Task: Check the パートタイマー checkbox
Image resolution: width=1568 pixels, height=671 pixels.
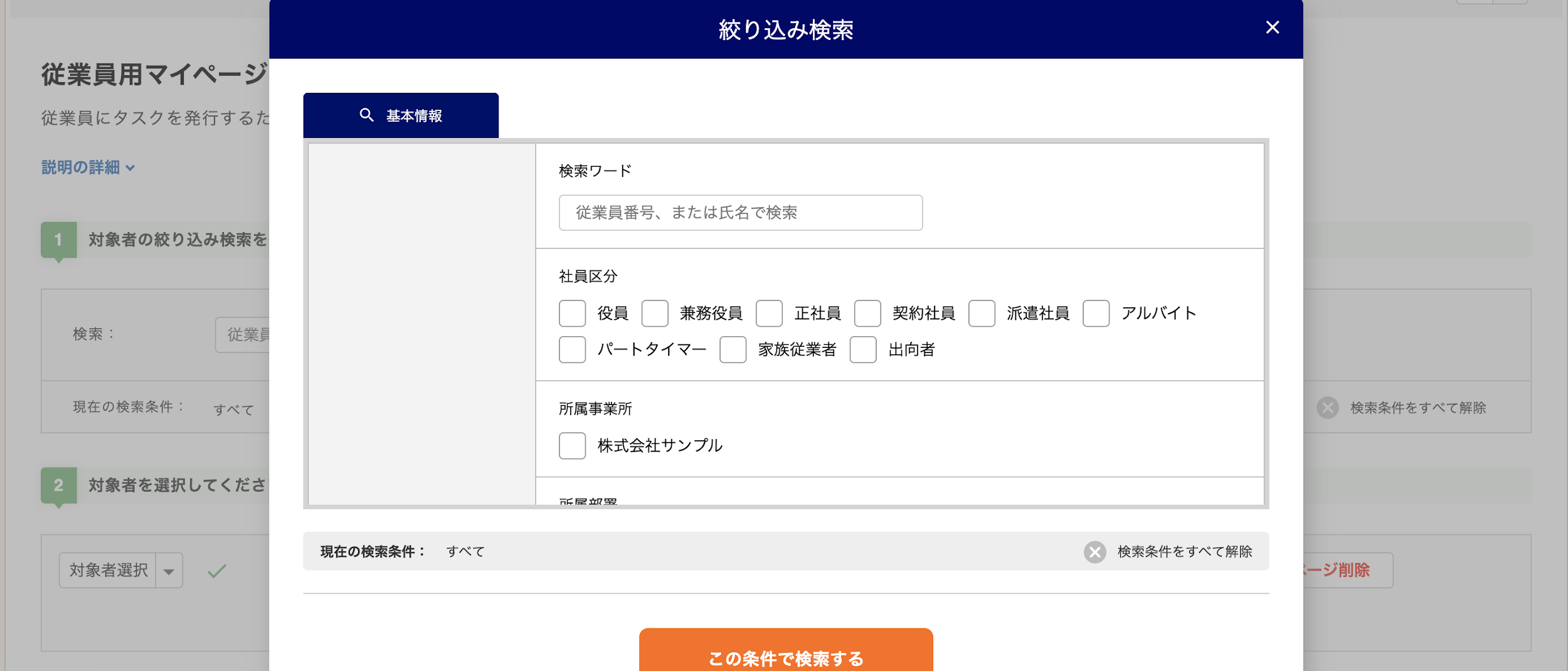Action: tap(572, 350)
